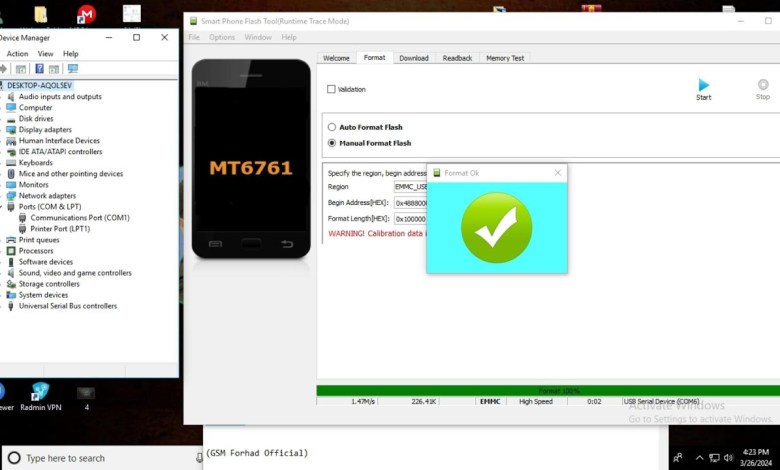Open Radmin VPN desktop shortcut
The image size is (780, 470).
(x=40, y=392)
